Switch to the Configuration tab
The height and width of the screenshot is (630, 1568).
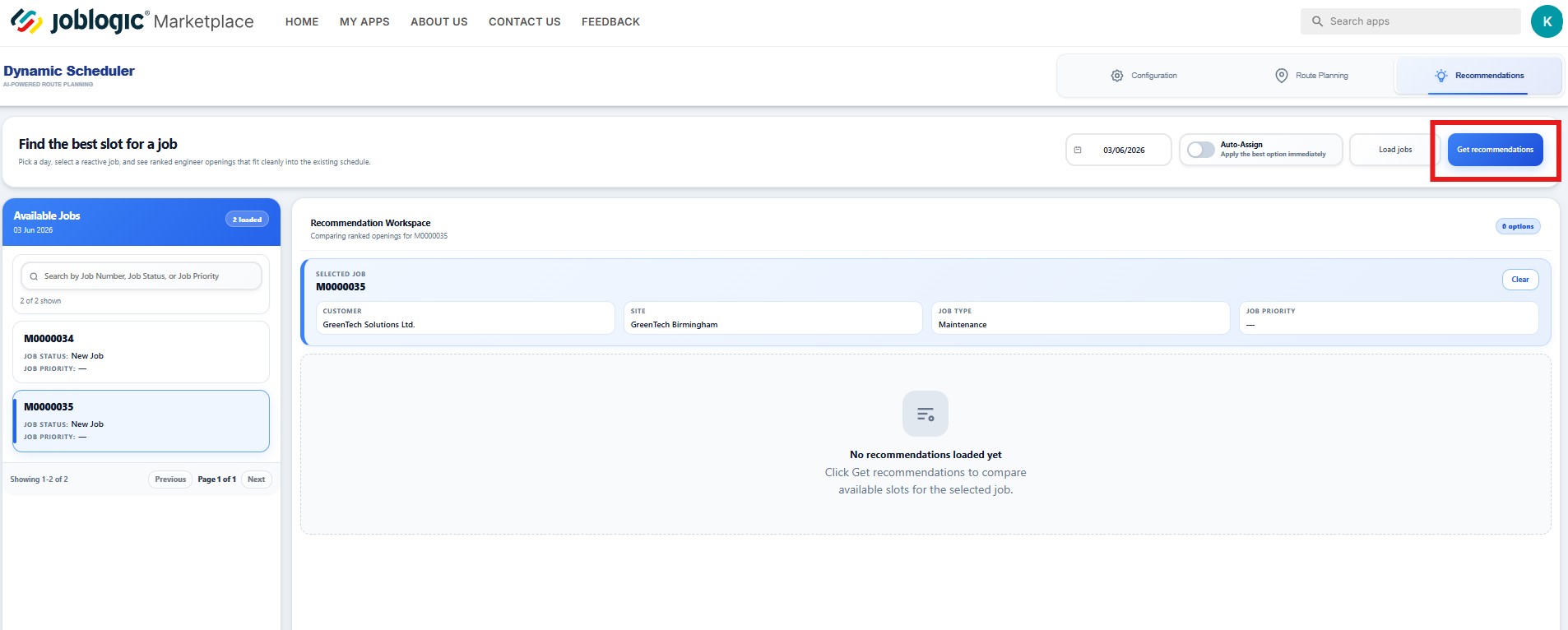1144,76
